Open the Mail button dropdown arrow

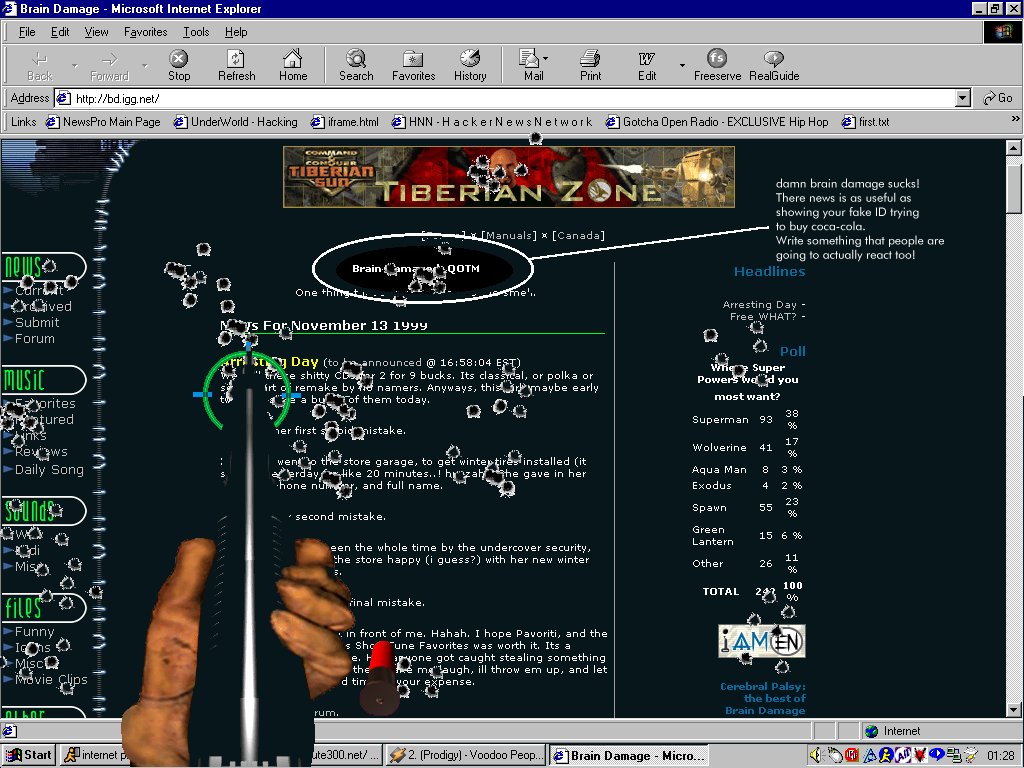click(x=546, y=60)
